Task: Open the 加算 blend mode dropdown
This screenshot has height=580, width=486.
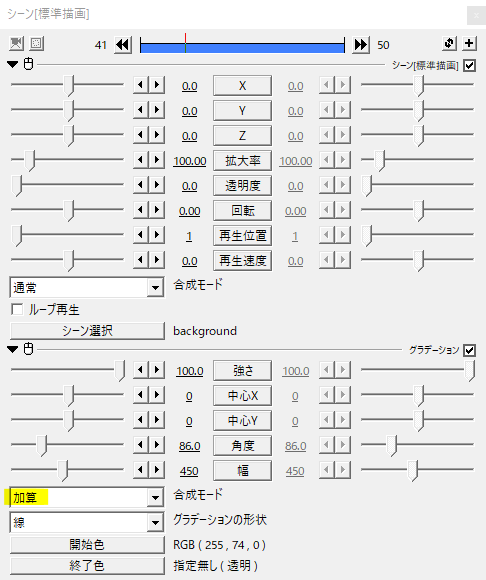Action: [x=155, y=498]
